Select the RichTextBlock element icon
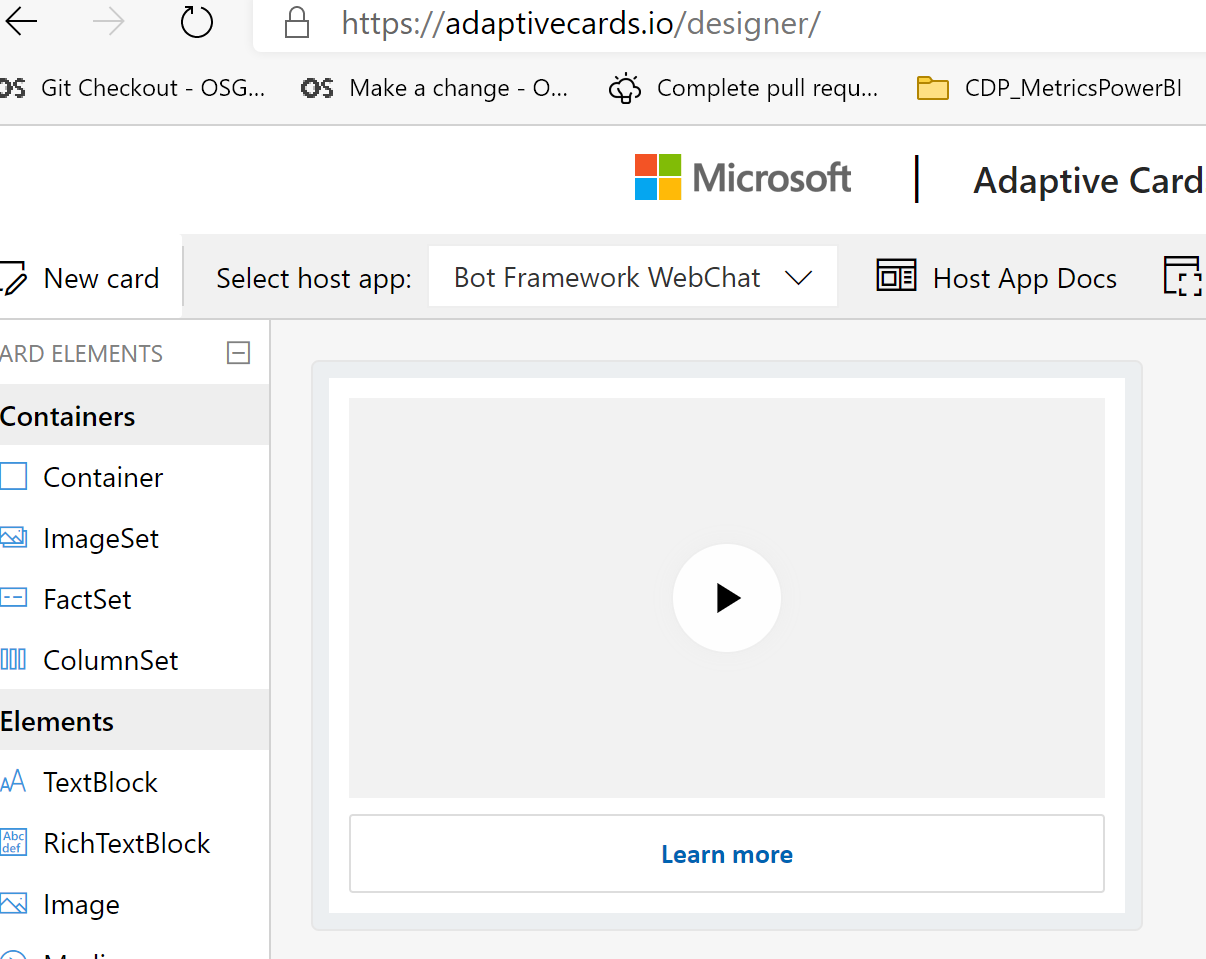The image size is (1206, 959). pos(16,842)
